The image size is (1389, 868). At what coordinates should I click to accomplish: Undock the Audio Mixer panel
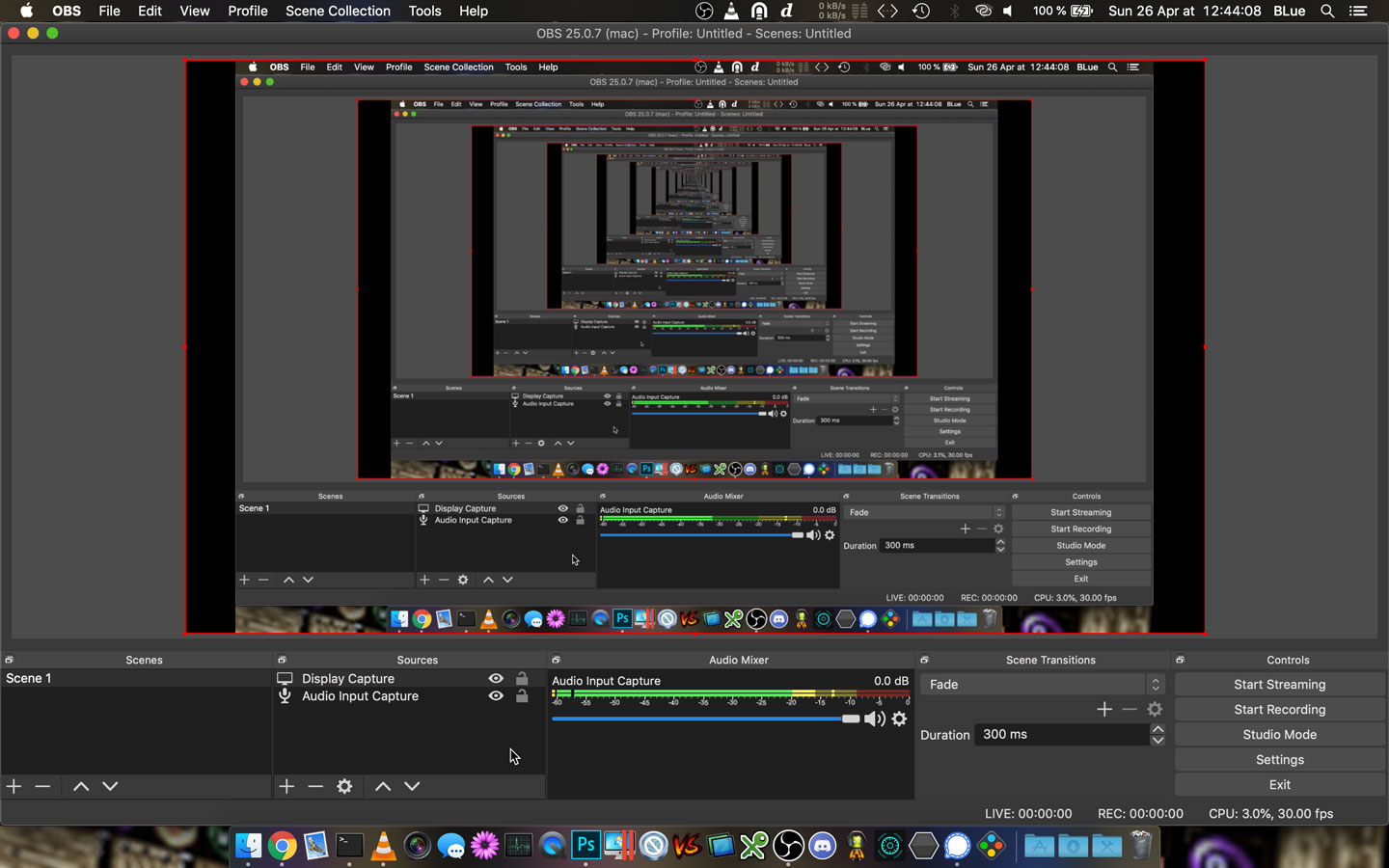tap(556, 660)
